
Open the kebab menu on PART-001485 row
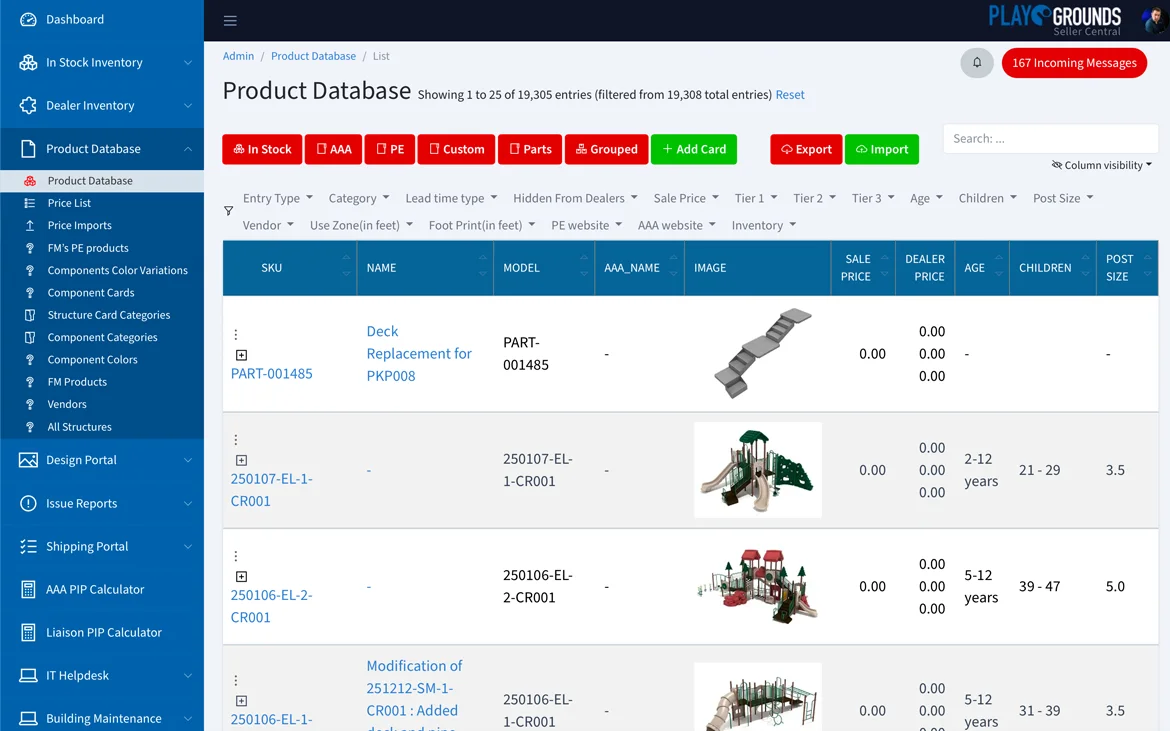(x=236, y=331)
